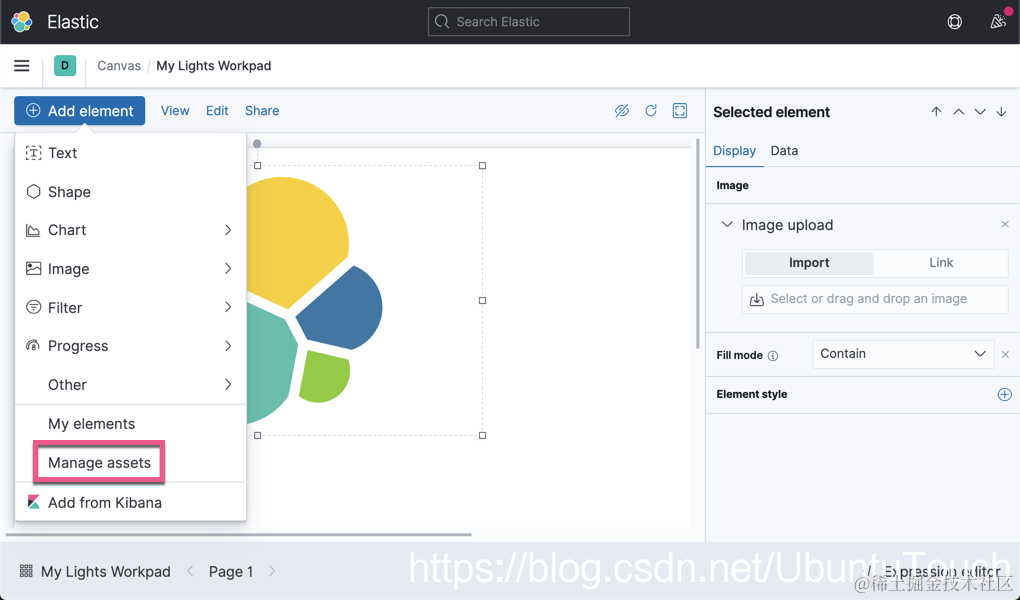Screen dimensions: 1020x600
Task: Select Text from the element menu
Action: click(x=130, y=153)
